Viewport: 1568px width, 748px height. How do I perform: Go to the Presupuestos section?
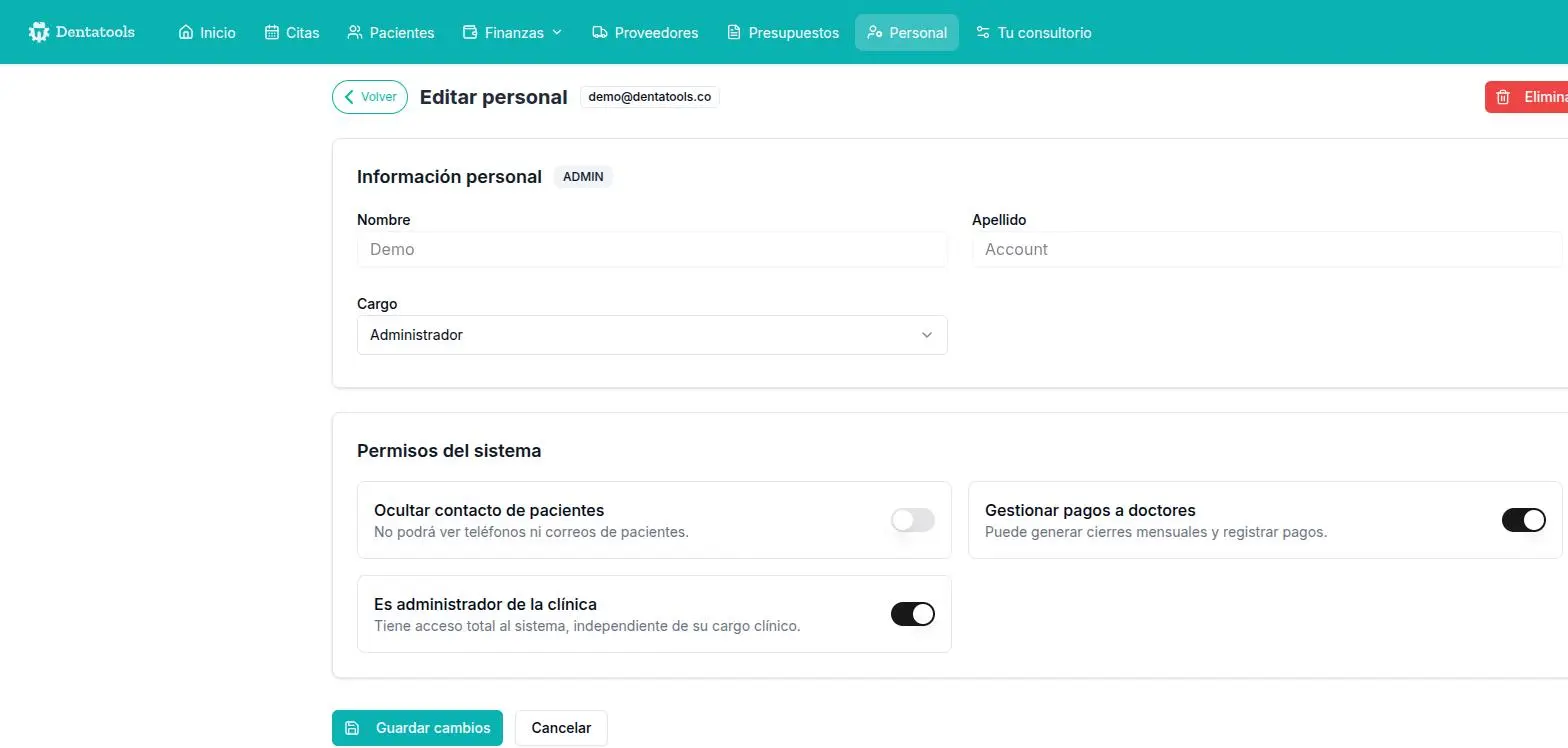pyautogui.click(x=783, y=32)
